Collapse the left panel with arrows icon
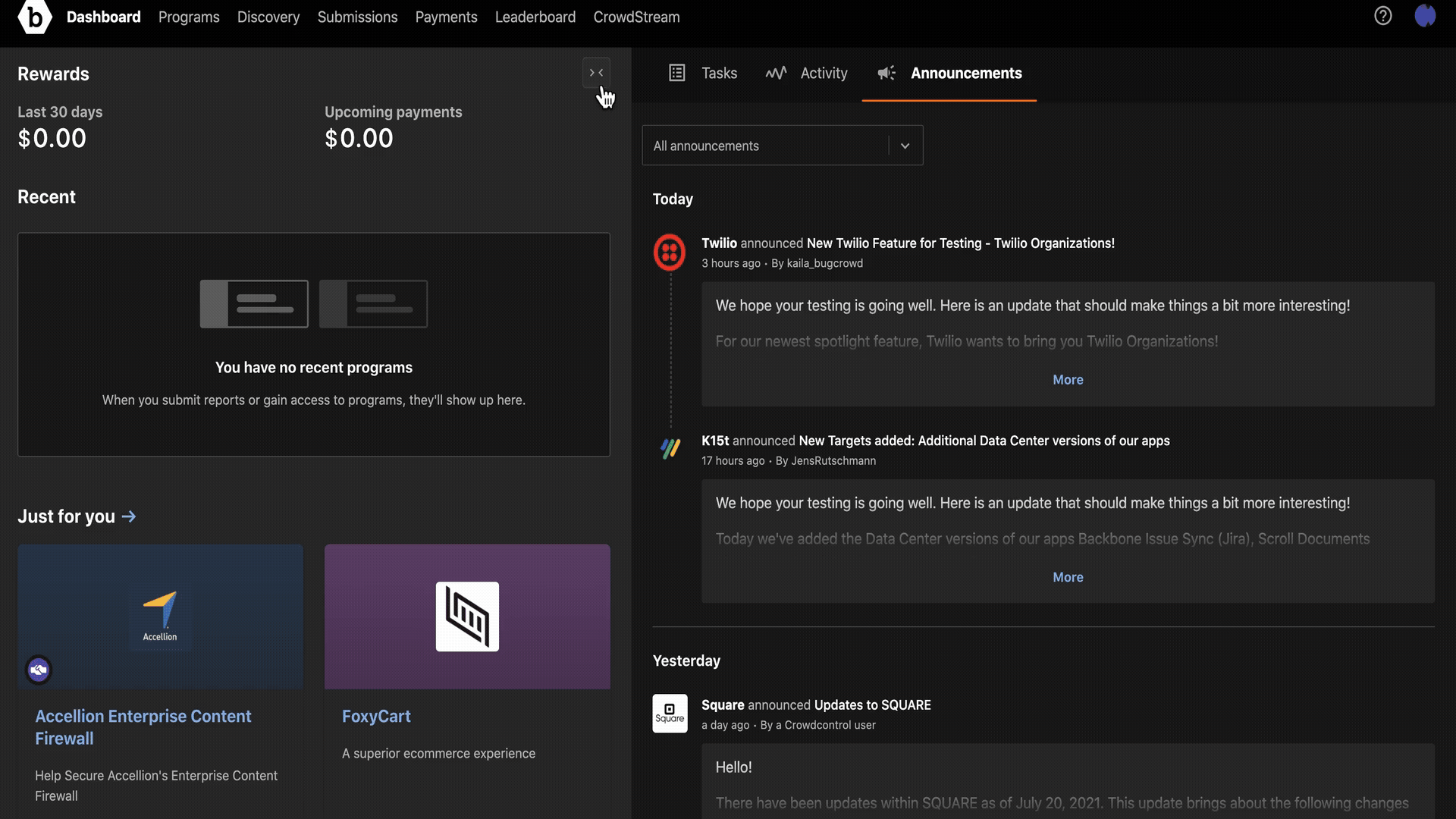The image size is (1456, 819). click(x=597, y=73)
